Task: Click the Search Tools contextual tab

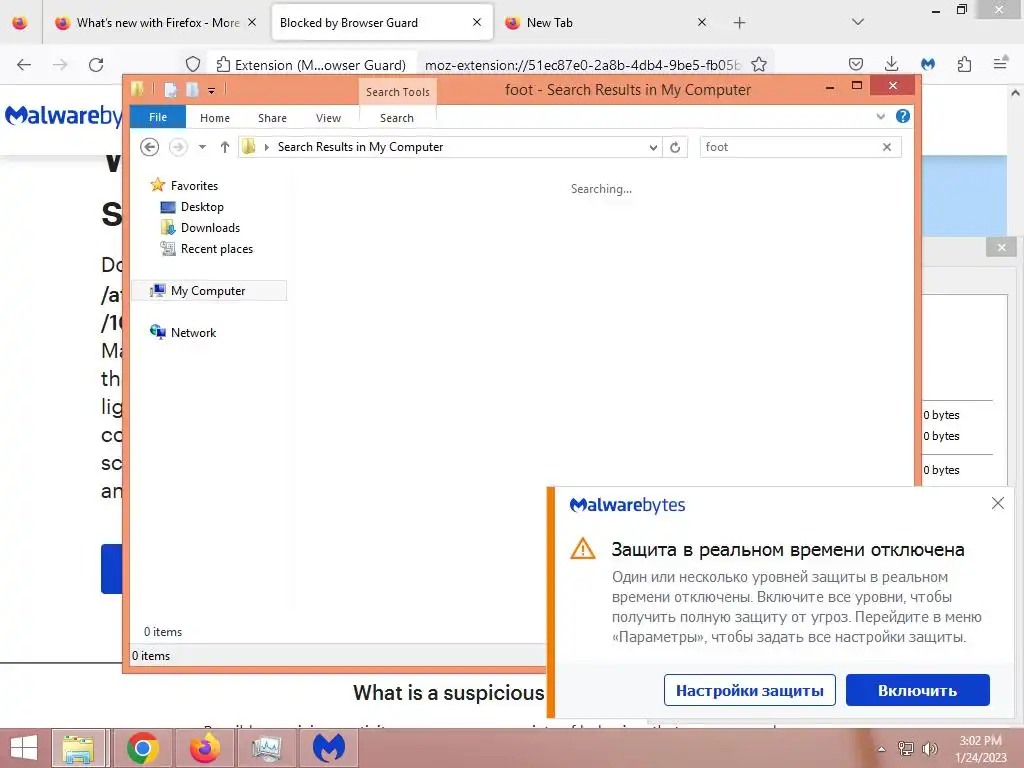Action: 398,92
